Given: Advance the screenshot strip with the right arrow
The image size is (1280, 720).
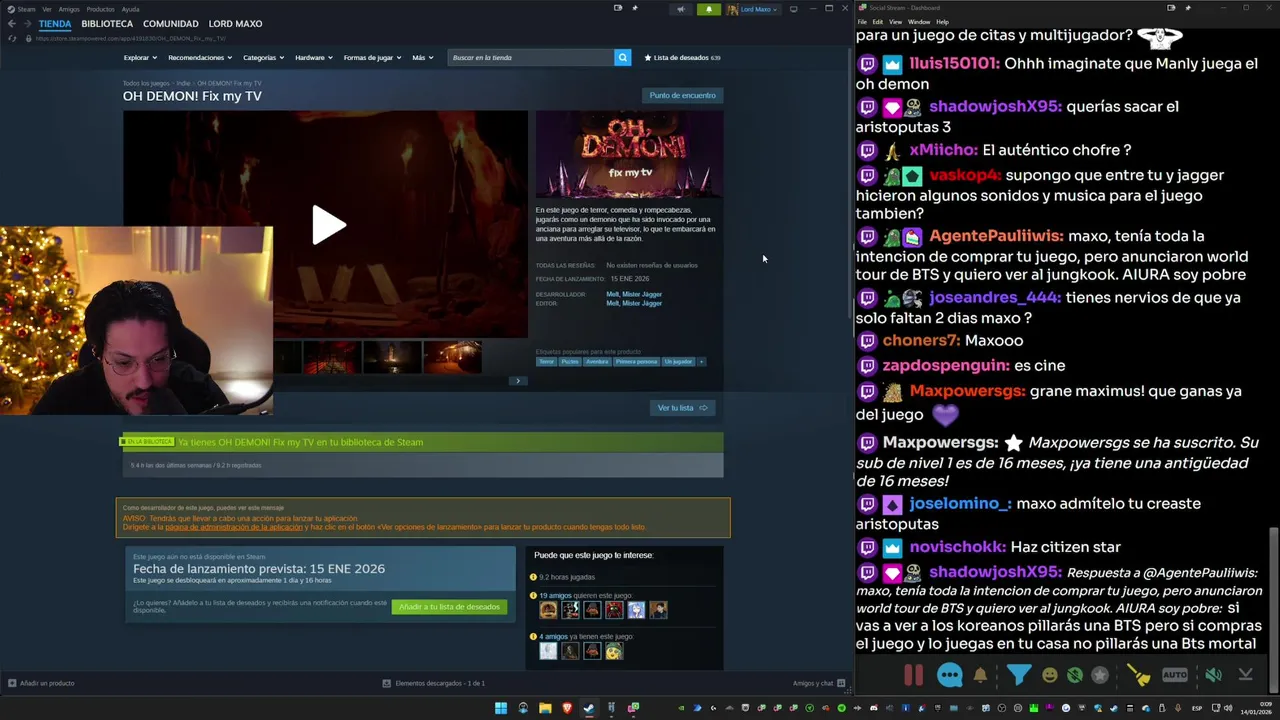Looking at the screenshot, I should (x=517, y=381).
